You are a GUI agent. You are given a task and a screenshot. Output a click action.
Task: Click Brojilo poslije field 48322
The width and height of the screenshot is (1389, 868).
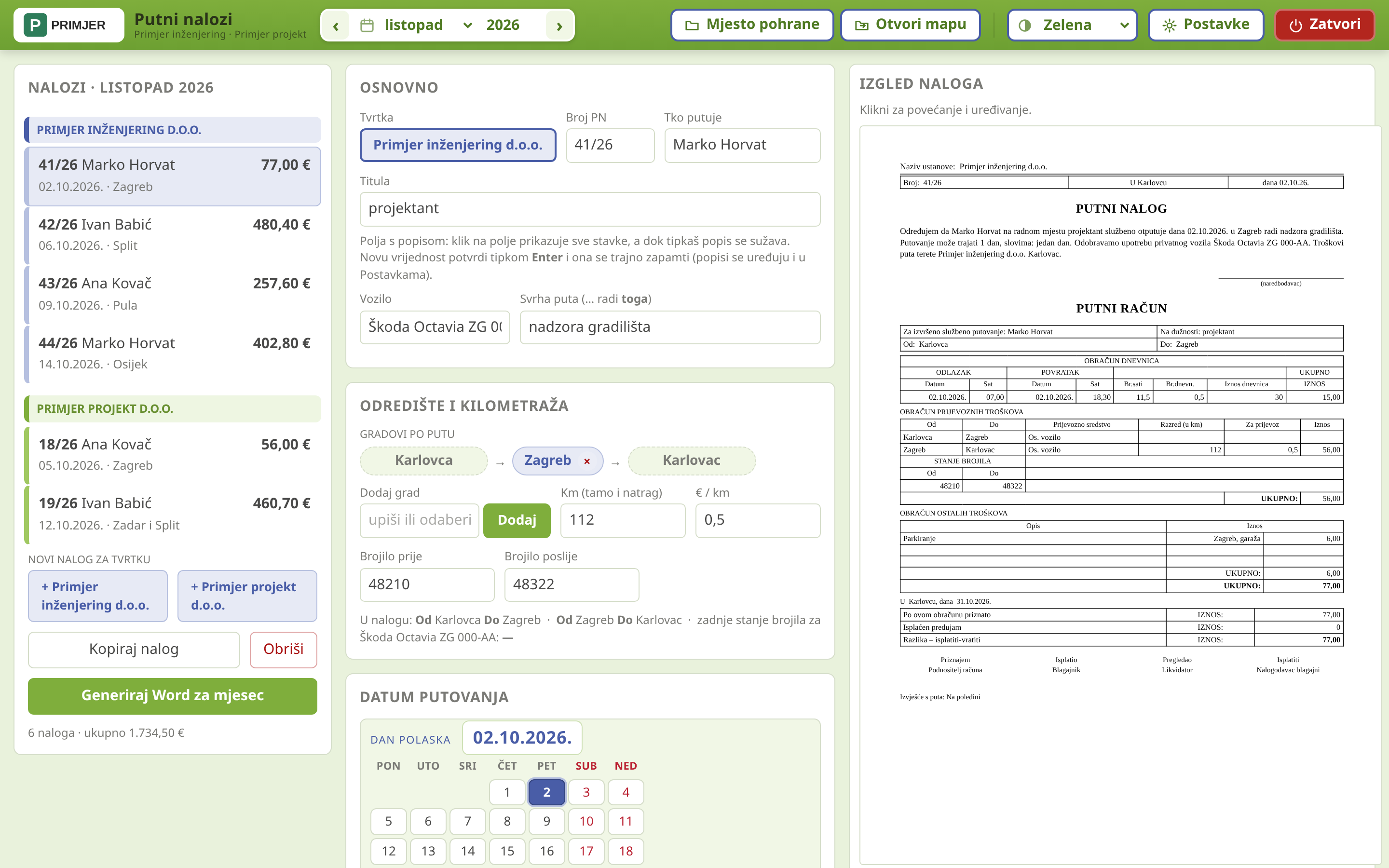[x=572, y=585]
